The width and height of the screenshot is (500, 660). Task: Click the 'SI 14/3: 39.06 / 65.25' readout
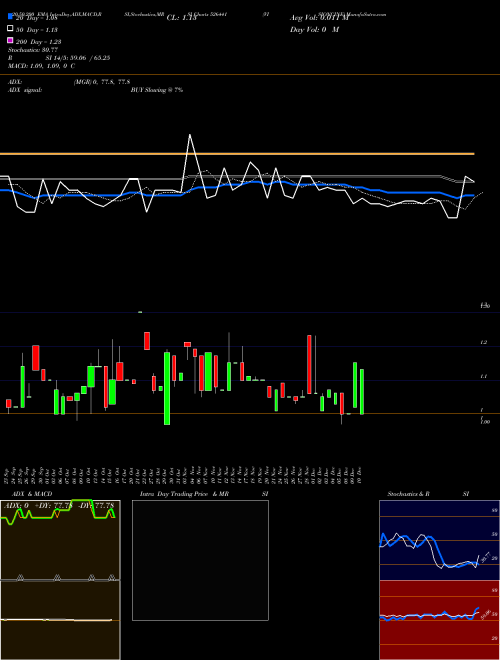tap(78, 58)
